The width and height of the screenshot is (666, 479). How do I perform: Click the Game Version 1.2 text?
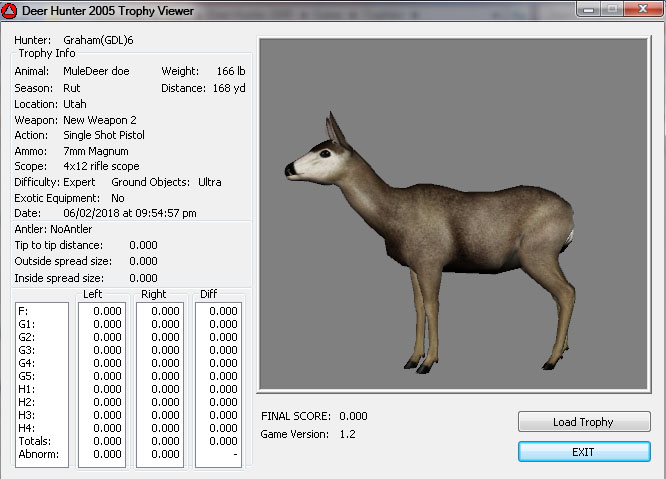347,434
